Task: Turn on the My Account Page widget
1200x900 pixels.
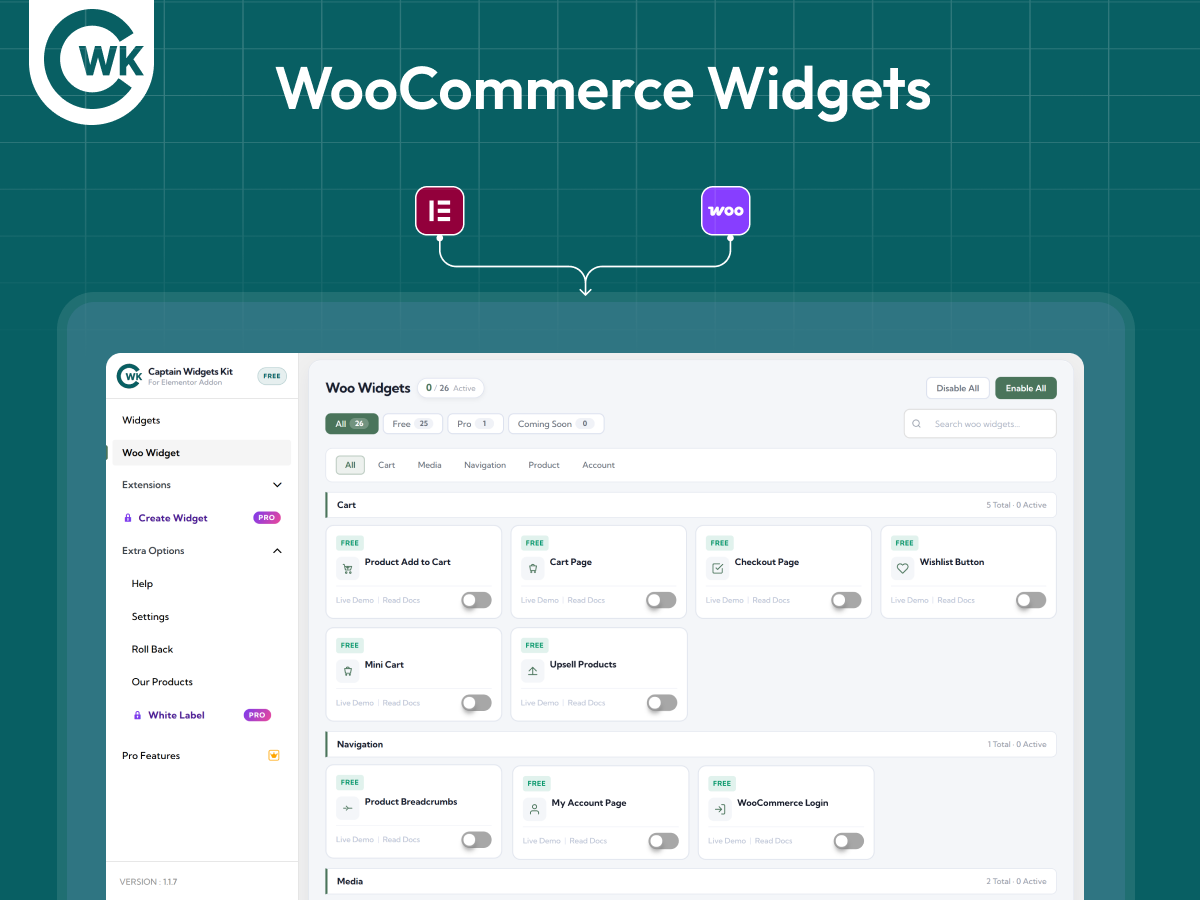Action: coord(663,841)
